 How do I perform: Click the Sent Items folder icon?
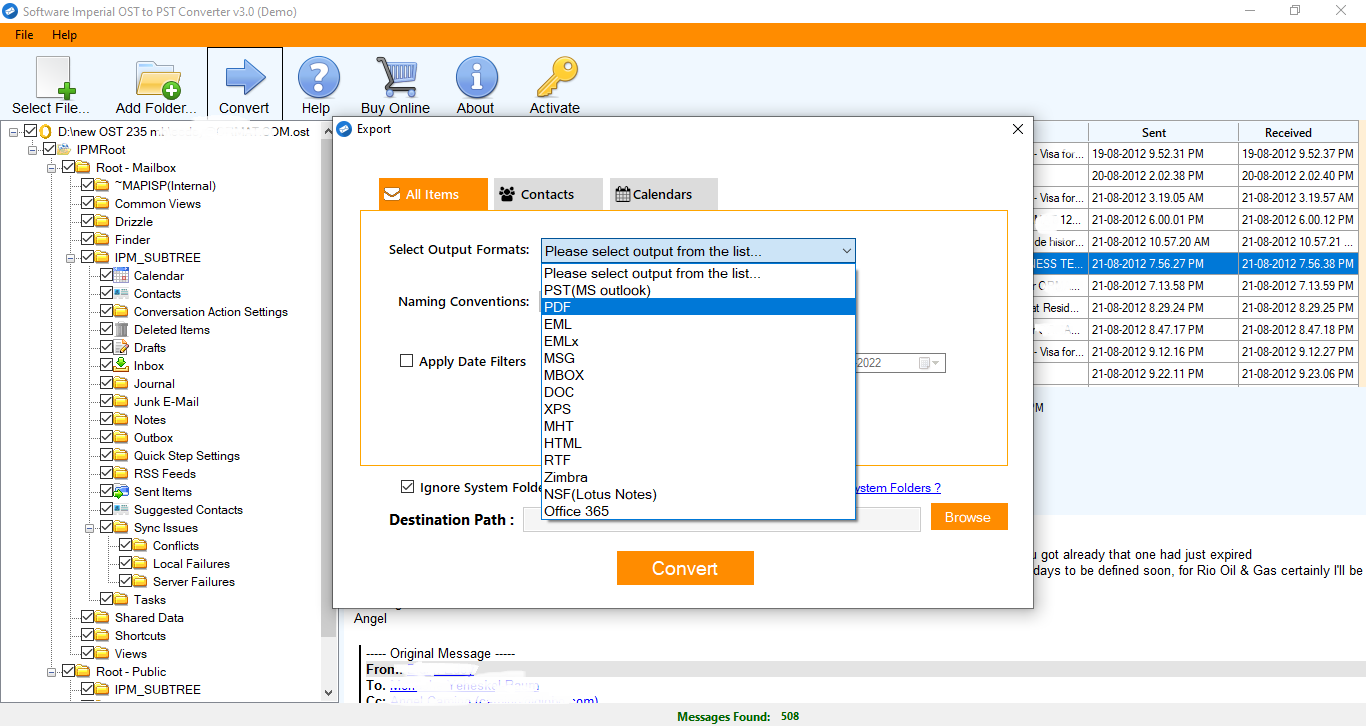pyautogui.click(x=121, y=492)
